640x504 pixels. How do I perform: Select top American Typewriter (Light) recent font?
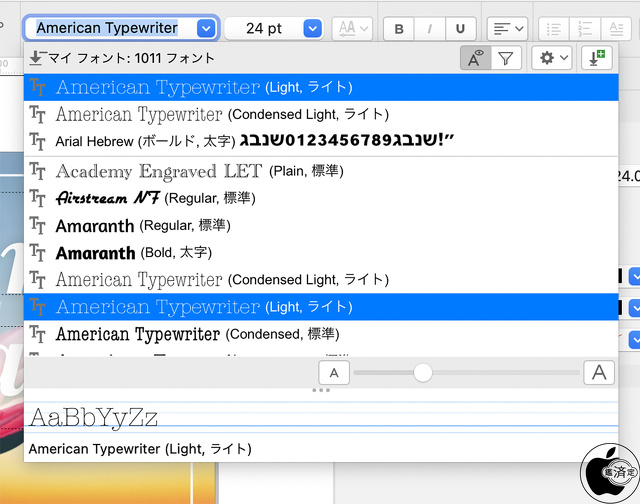(321, 87)
